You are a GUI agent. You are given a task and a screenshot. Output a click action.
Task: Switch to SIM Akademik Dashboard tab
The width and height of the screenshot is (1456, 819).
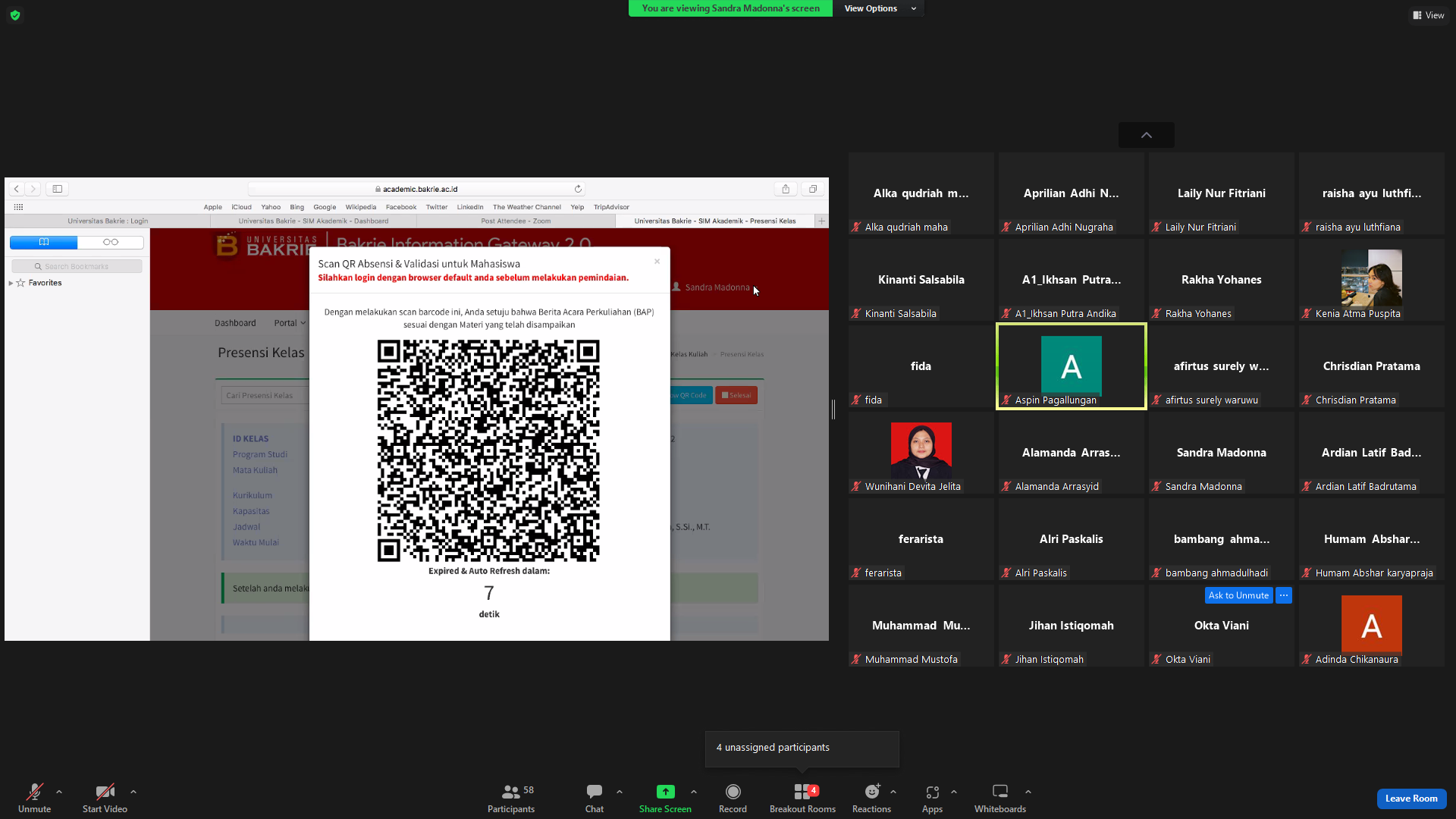pos(313,221)
